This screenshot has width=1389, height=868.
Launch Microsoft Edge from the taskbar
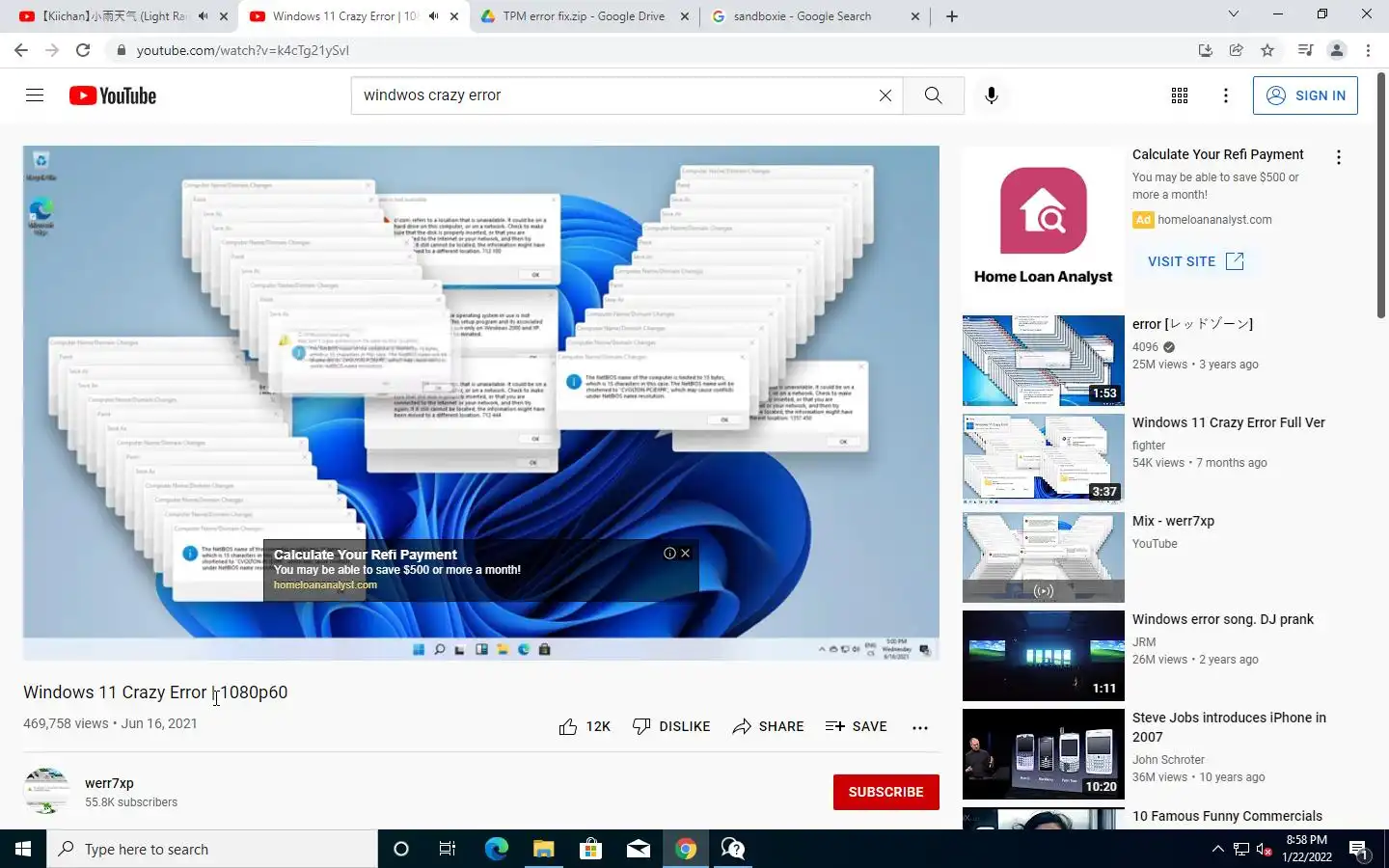click(496, 849)
